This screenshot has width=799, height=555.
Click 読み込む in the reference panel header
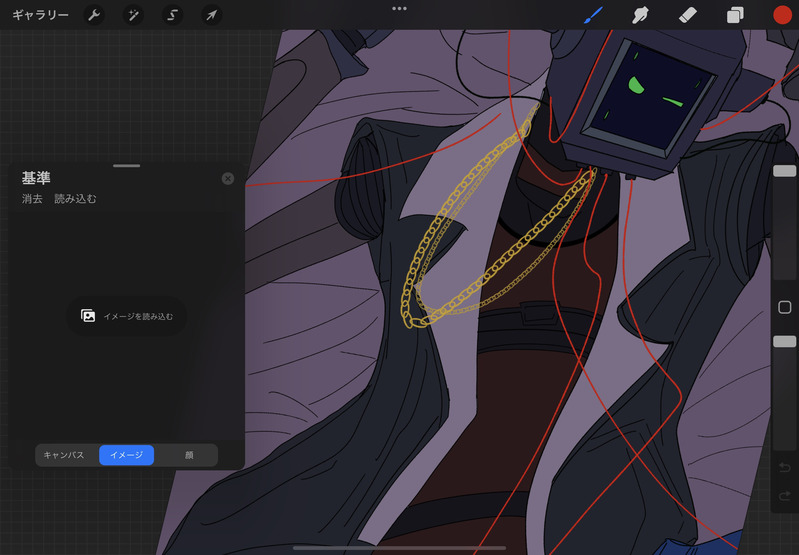tap(76, 199)
